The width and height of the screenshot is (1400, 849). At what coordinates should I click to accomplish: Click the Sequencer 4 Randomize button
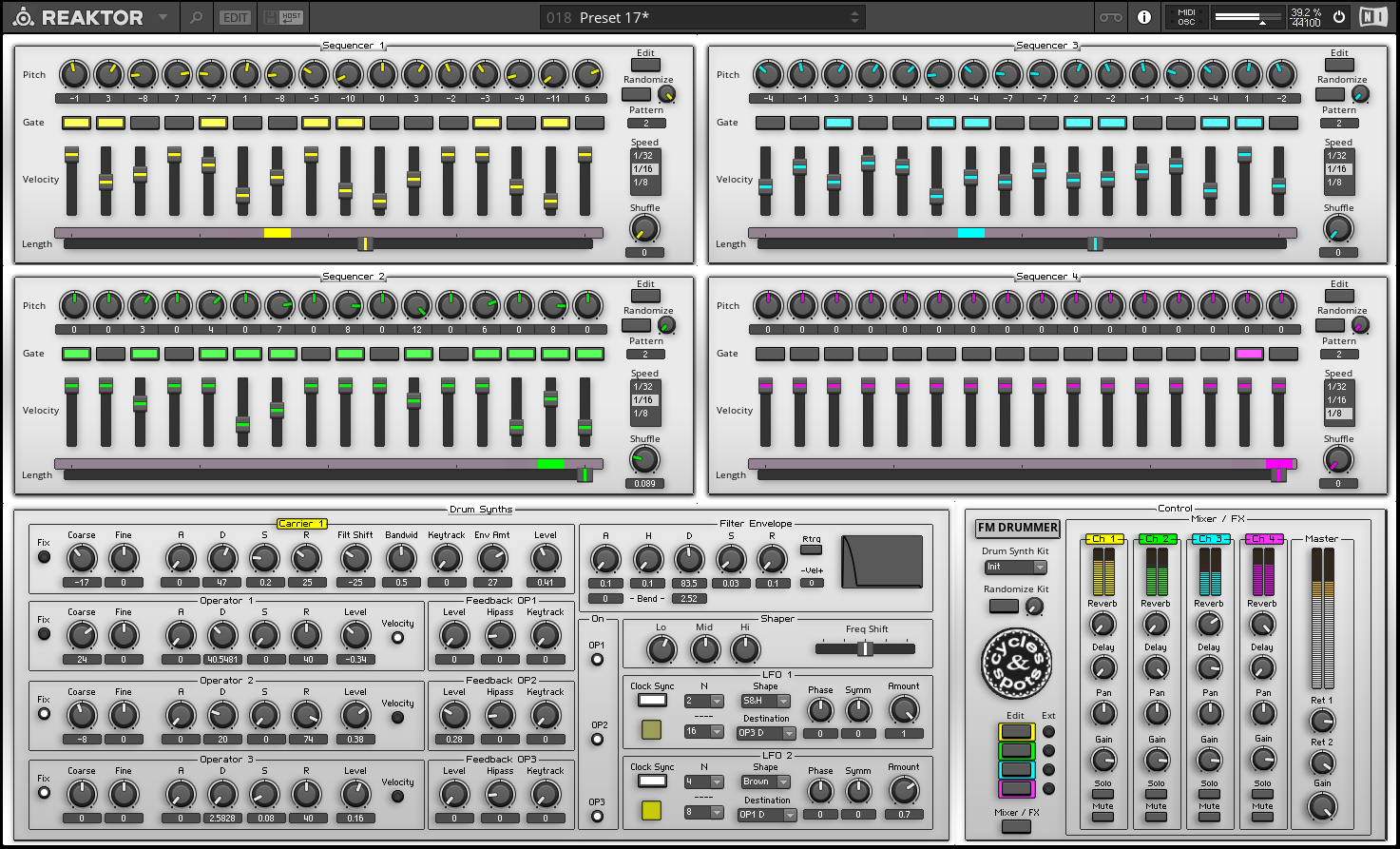1330,324
